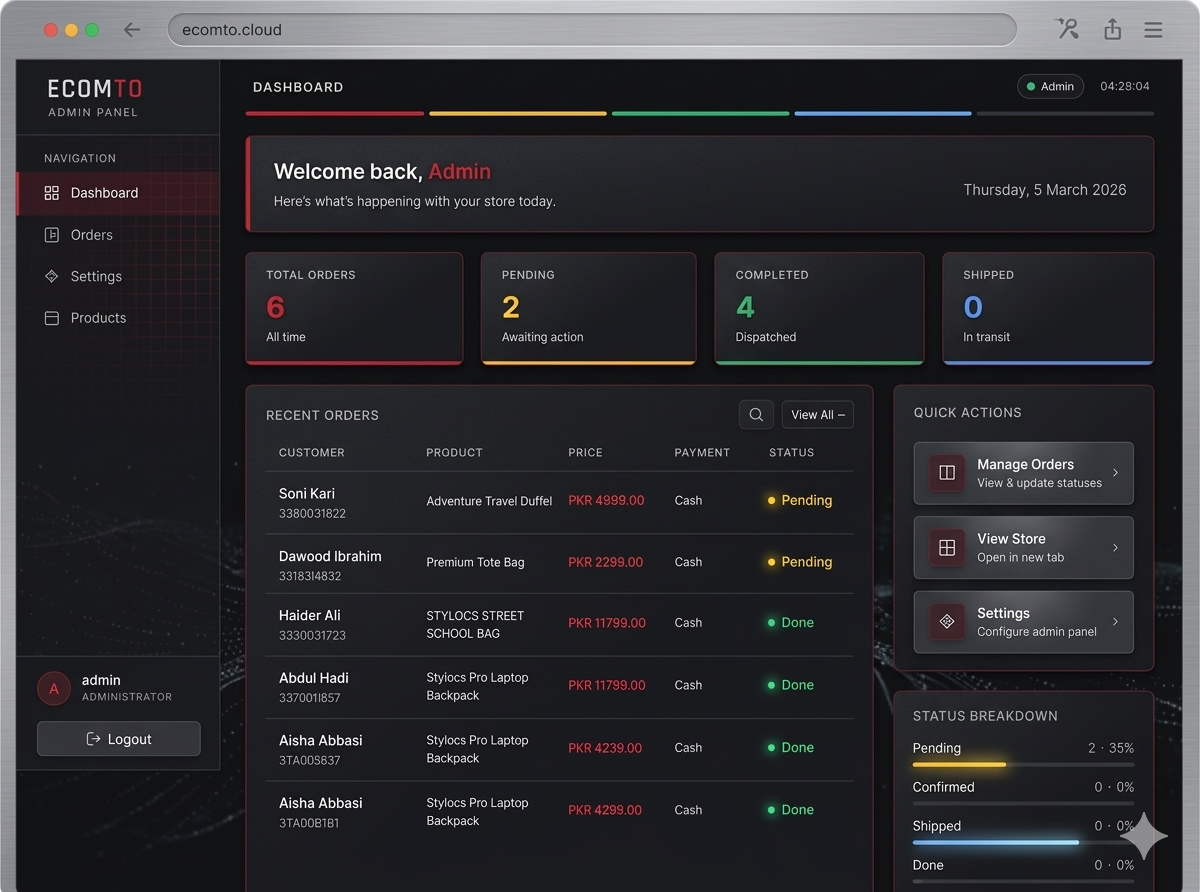
Task: Open the Products page from sidebar
Action: [118, 318]
